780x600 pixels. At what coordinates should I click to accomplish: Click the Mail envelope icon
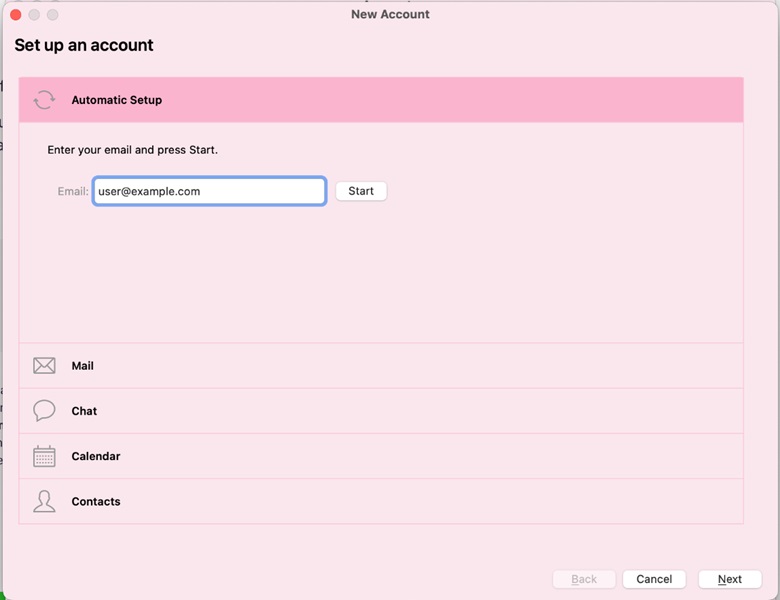coord(44,366)
